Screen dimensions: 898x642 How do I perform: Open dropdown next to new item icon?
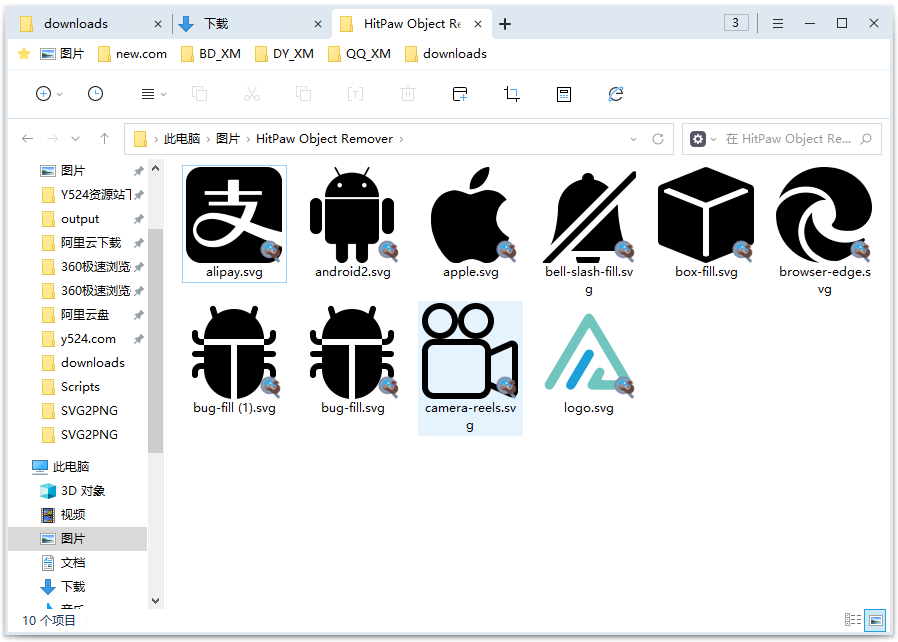click(x=60, y=94)
